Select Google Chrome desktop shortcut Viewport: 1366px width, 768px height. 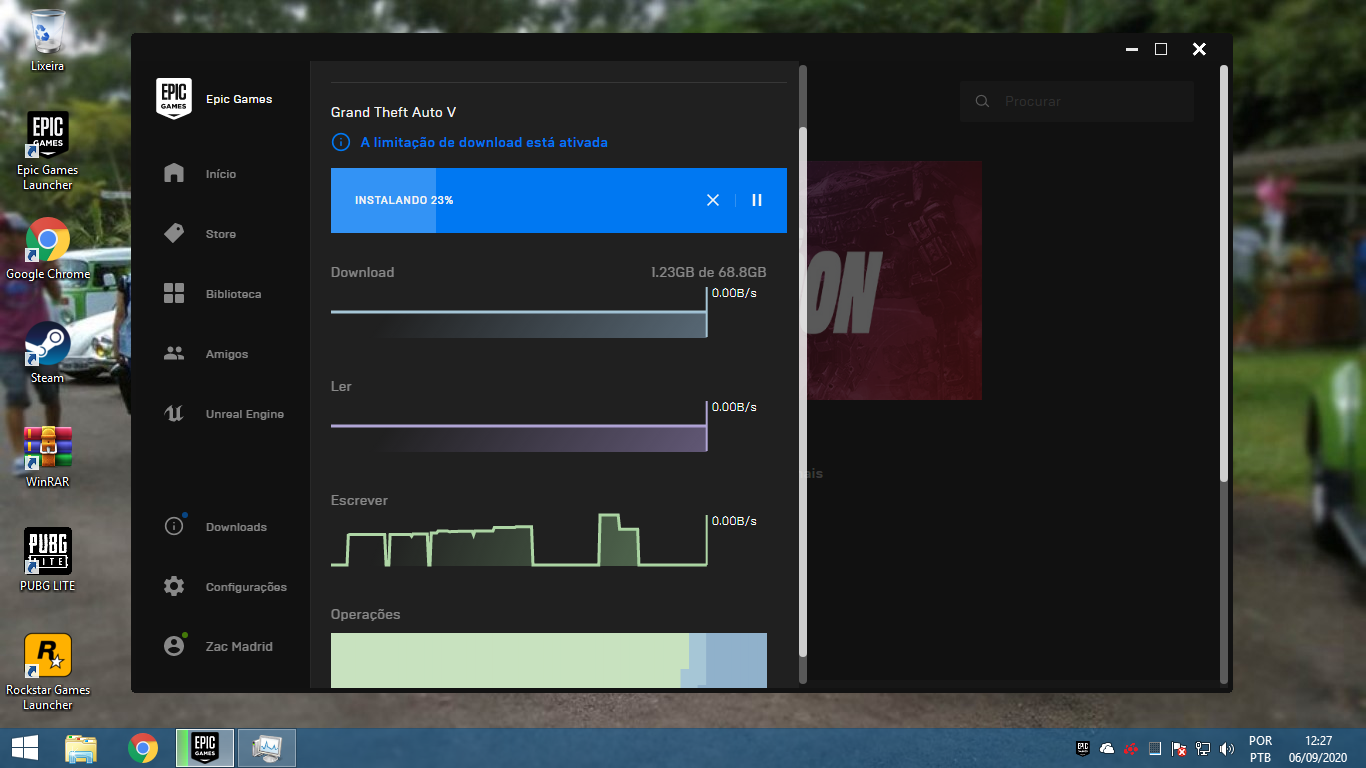pyautogui.click(x=47, y=249)
